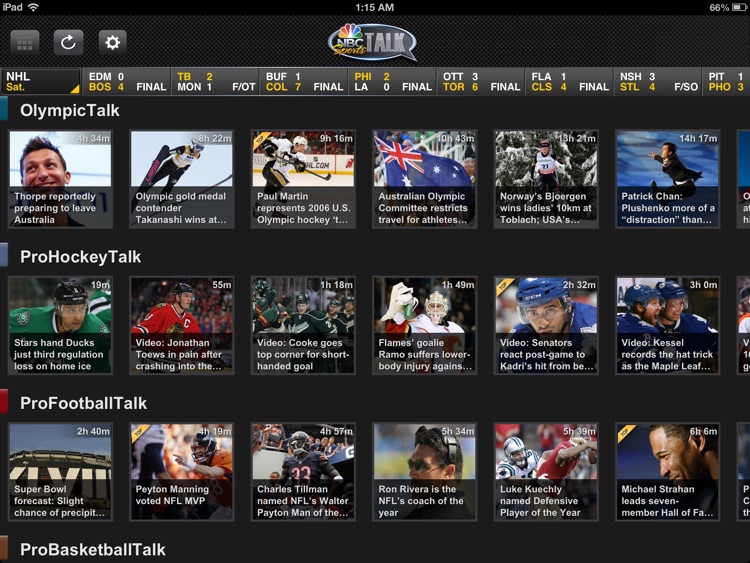Image resolution: width=750 pixels, height=563 pixels.
Task: Tap the refresh icon
Action: coord(68,43)
